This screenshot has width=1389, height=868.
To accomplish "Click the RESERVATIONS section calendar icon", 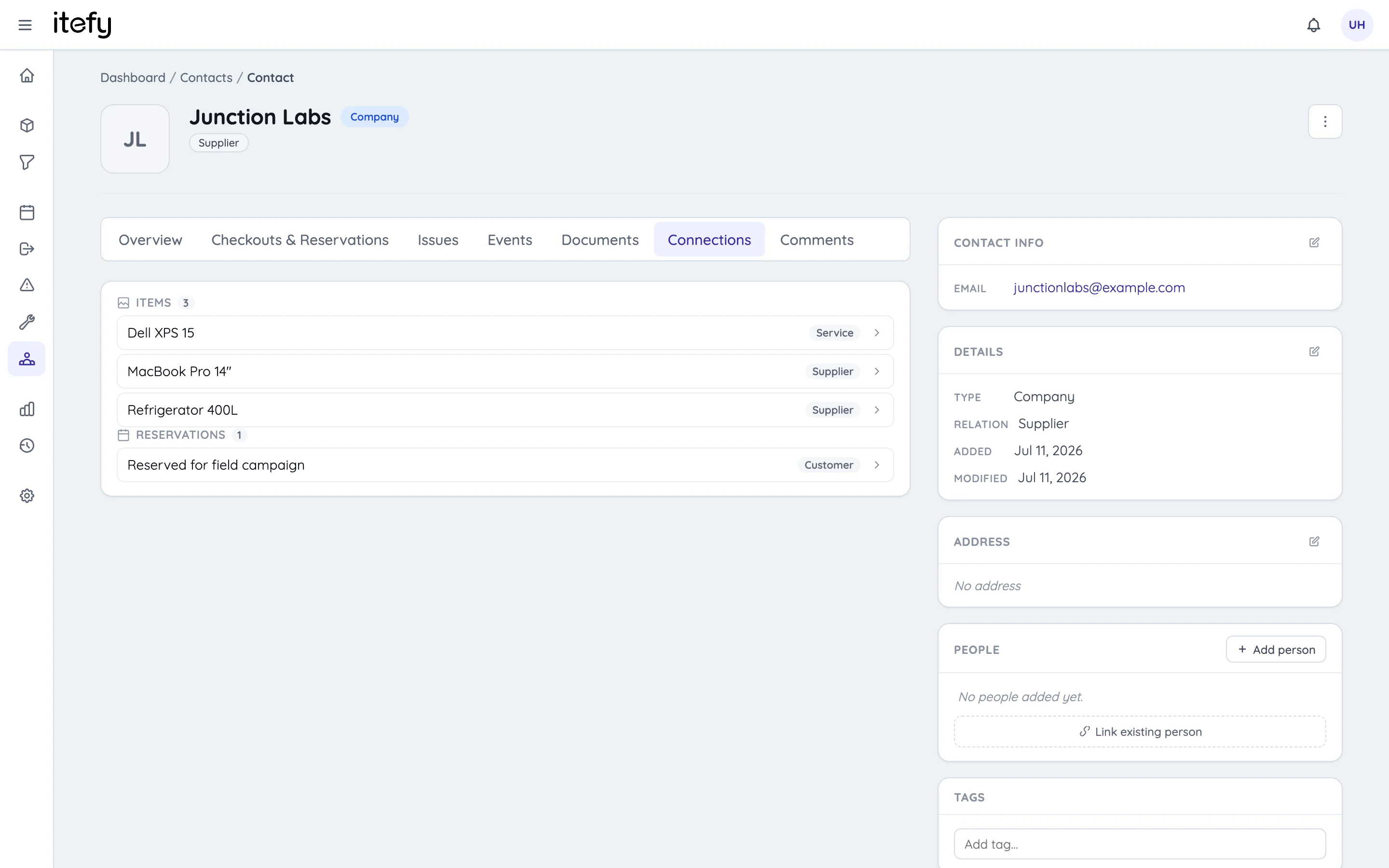I will [123, 435].
